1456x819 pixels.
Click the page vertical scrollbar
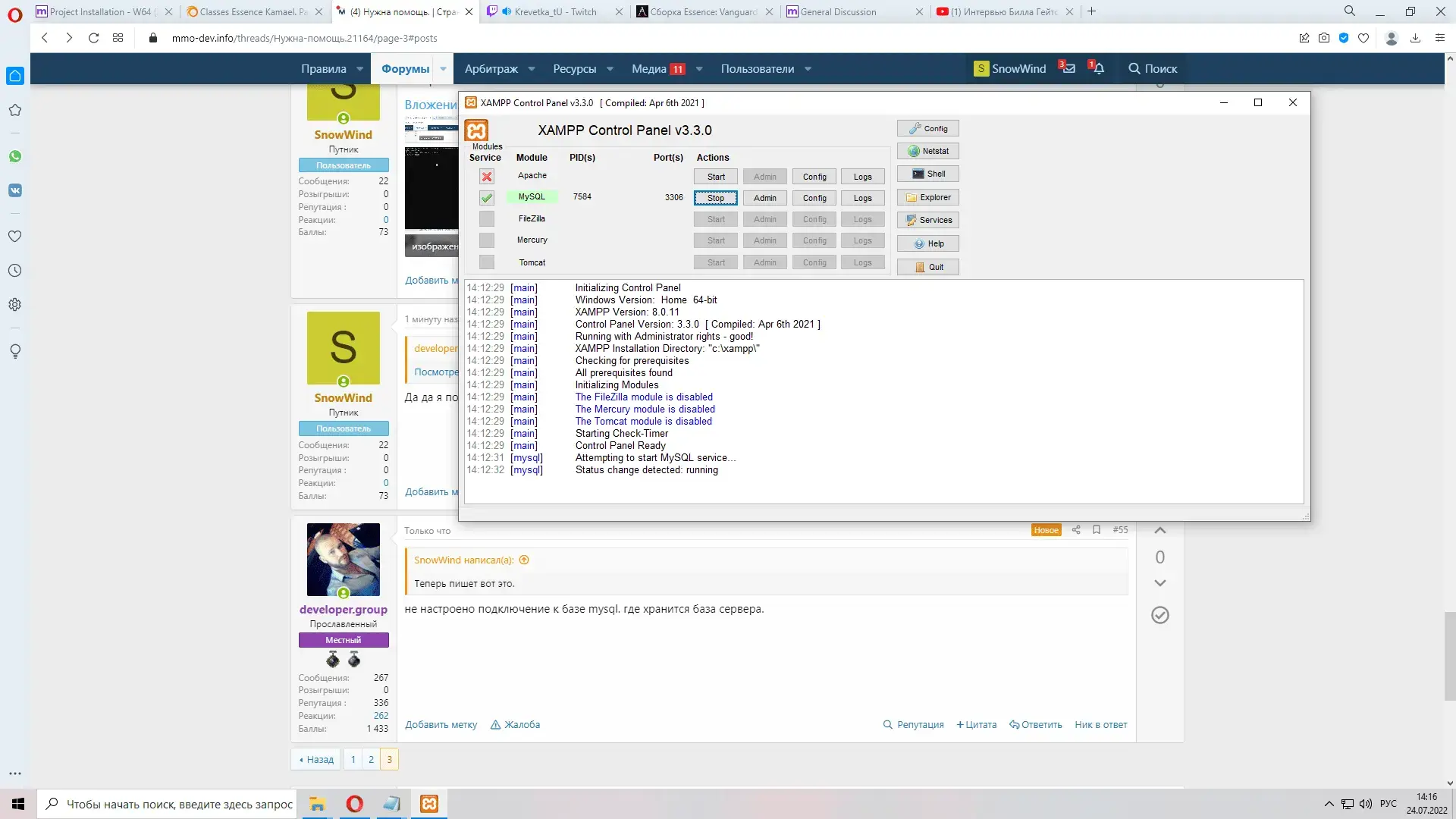pos(1449,656)
